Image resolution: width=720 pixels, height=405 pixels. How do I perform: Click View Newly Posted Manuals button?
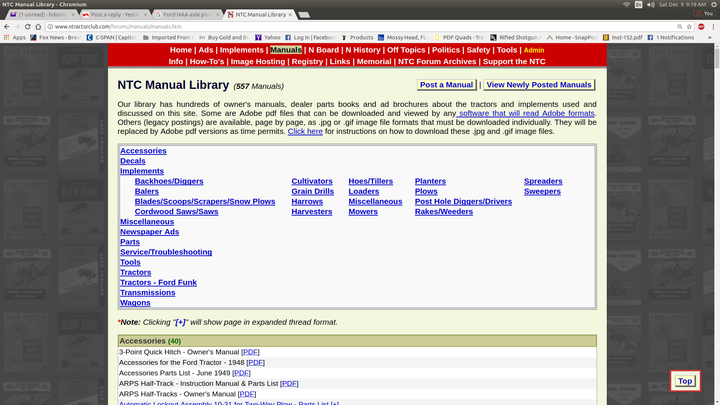pyautogui.click(x=539, y=85)
